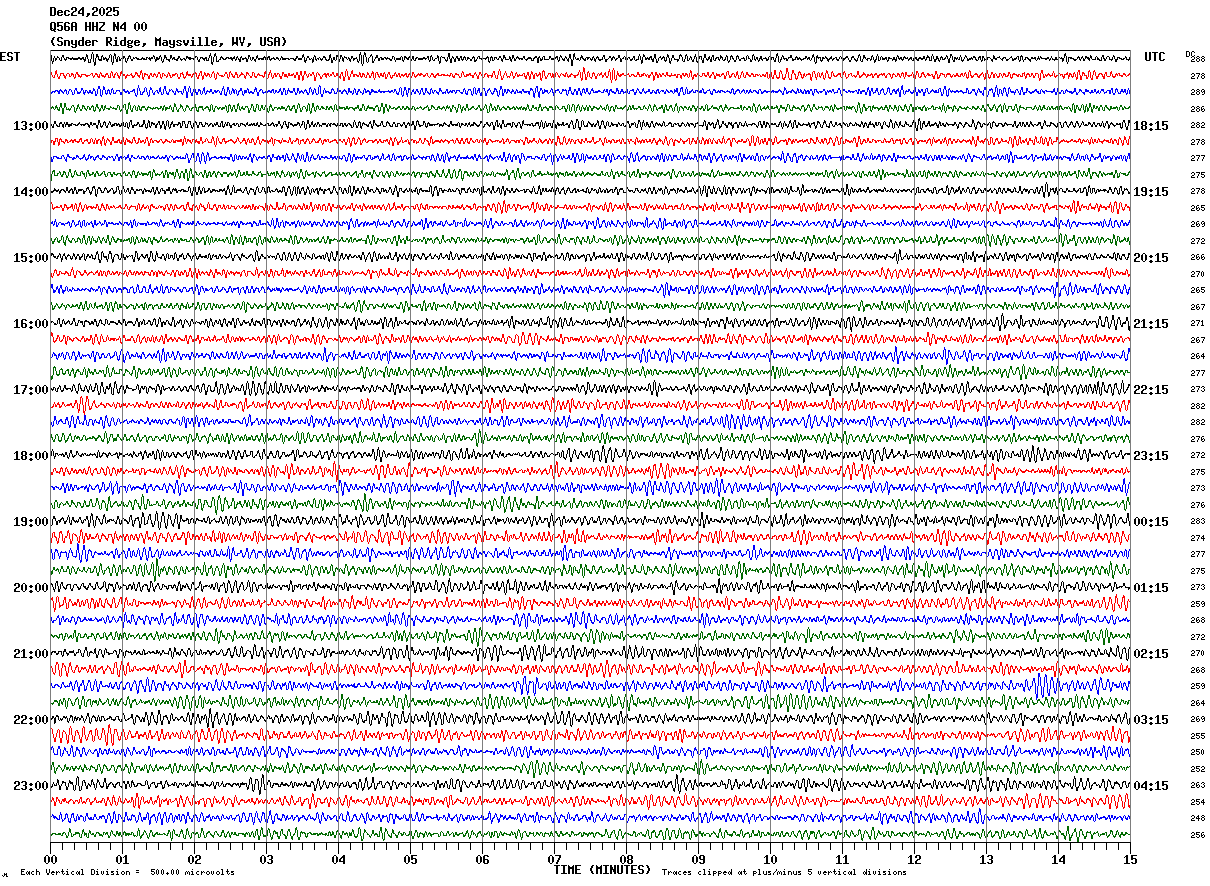1210x886 pixels.
Task: Click the DC offset value 289
Action: point(1198,93)
